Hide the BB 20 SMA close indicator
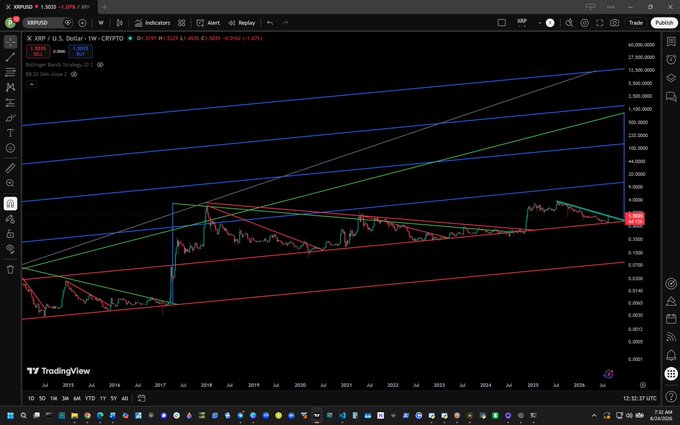 74,74
